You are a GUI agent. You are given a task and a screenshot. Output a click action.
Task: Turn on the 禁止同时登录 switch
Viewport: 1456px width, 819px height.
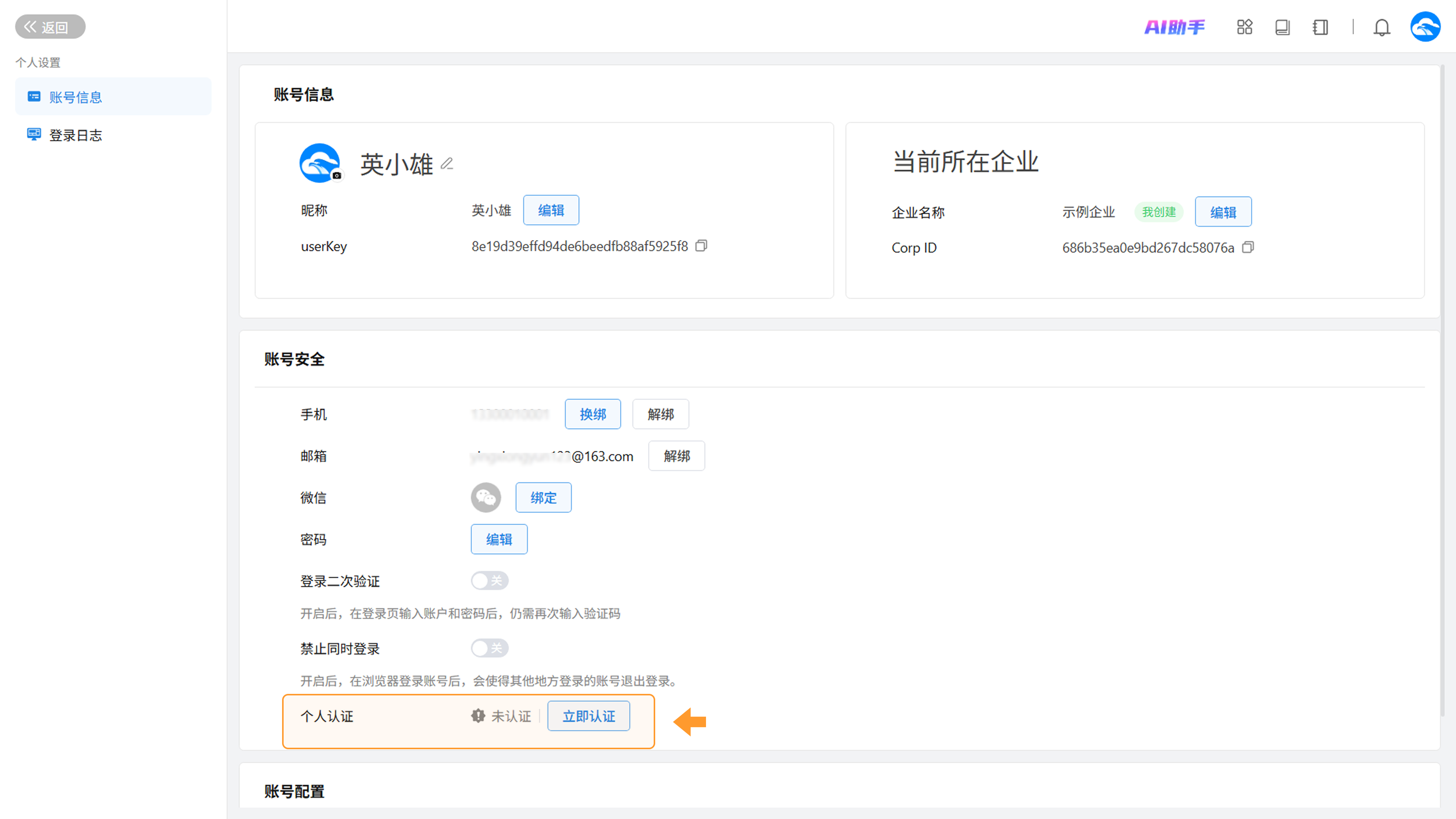click(x=490, y=648)
